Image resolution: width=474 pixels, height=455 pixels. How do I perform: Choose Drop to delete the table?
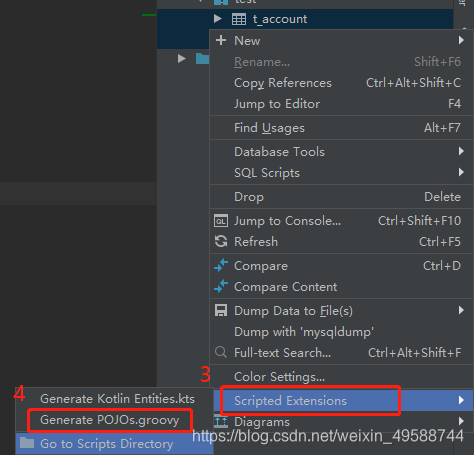coord(341,197)
